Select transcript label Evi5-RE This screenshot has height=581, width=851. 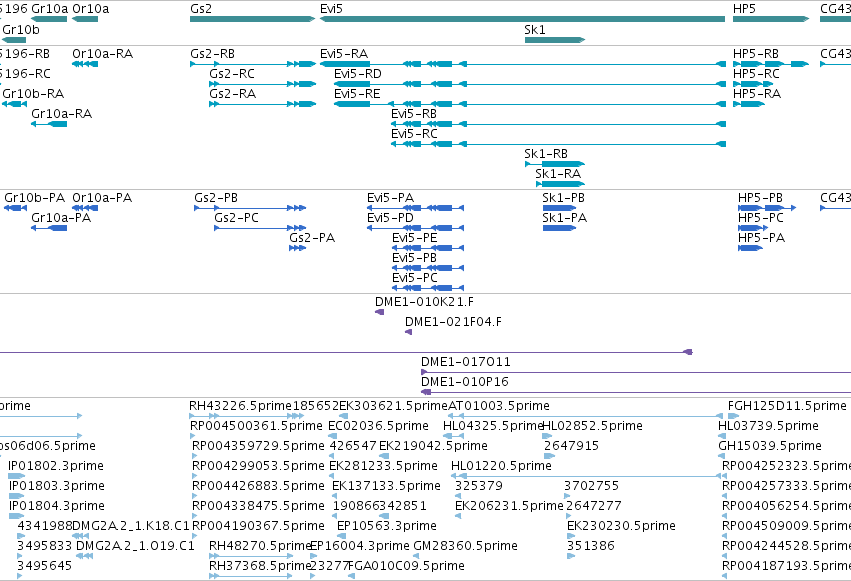click(x=357, y=94)
